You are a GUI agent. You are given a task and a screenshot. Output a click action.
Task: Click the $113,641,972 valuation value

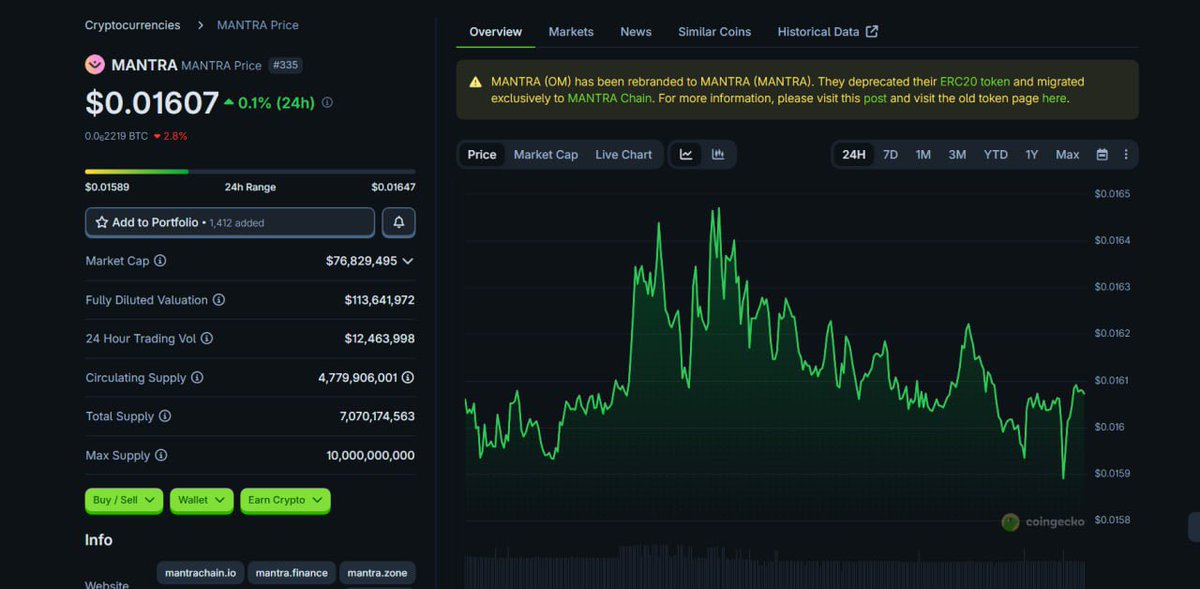379,300
